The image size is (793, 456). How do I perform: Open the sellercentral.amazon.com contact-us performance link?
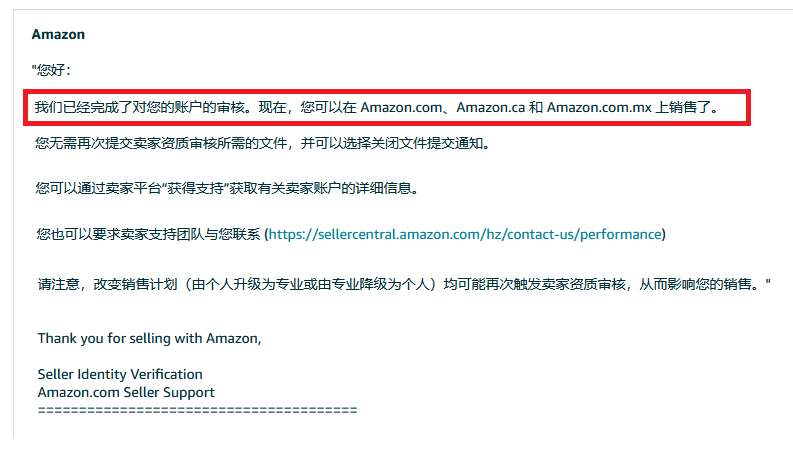pyautogui.click(x=465, y=235)
